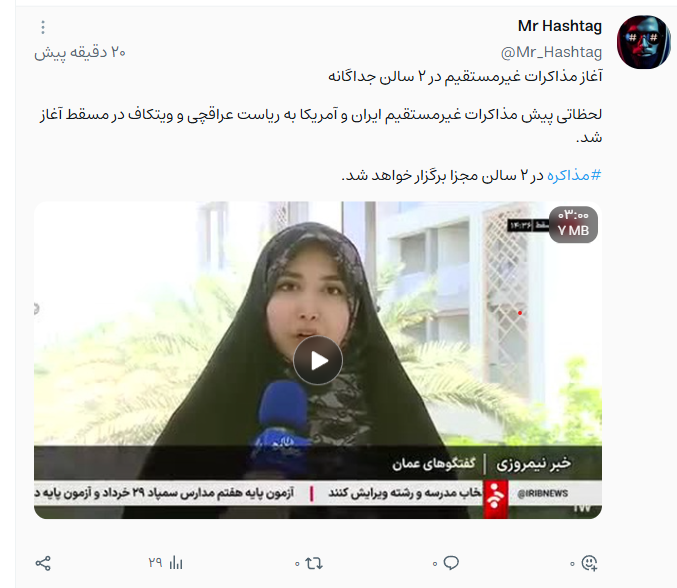Click the خبر نیمروزی caption in the video
The width and height of the screenshot is (677, 588).
click(533, 464)
